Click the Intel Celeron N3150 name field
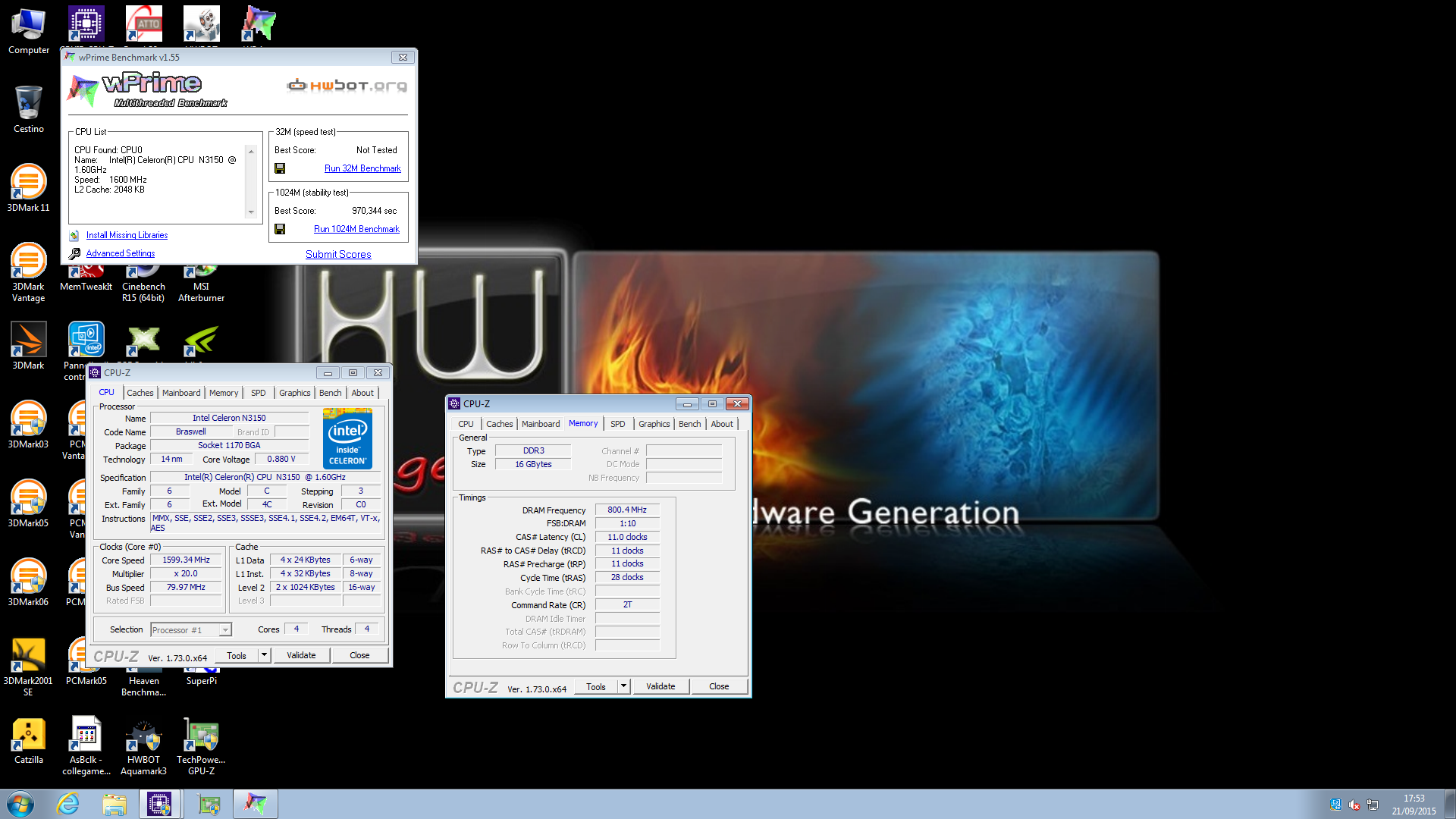Image resolution: width=1456 pixels, height=819 pixels. [x=229, y=418]
